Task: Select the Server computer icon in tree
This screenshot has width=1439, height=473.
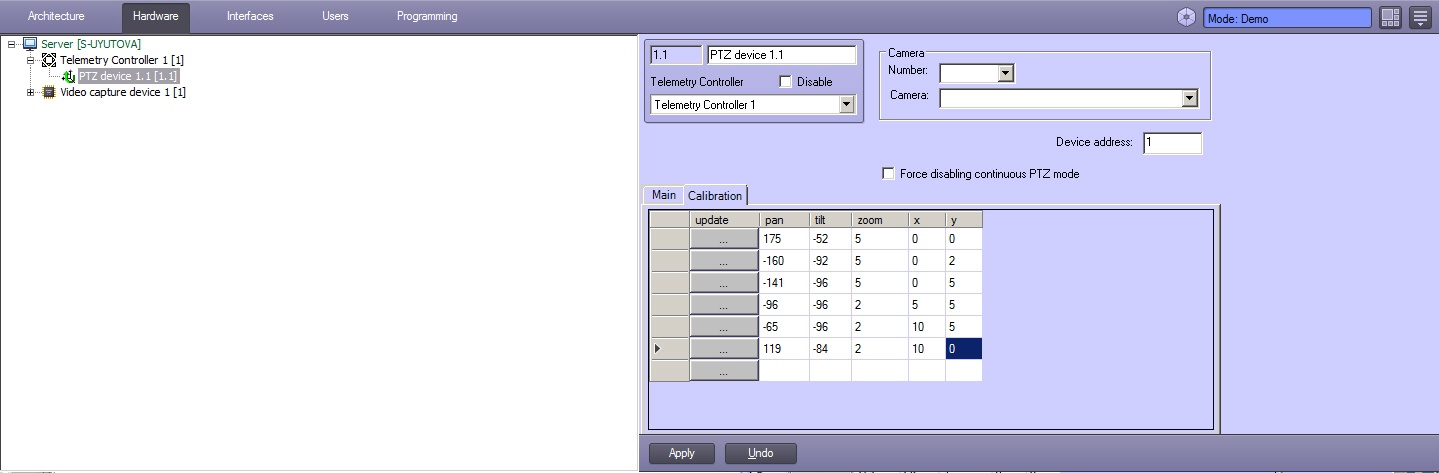Action: pos(30,44)
